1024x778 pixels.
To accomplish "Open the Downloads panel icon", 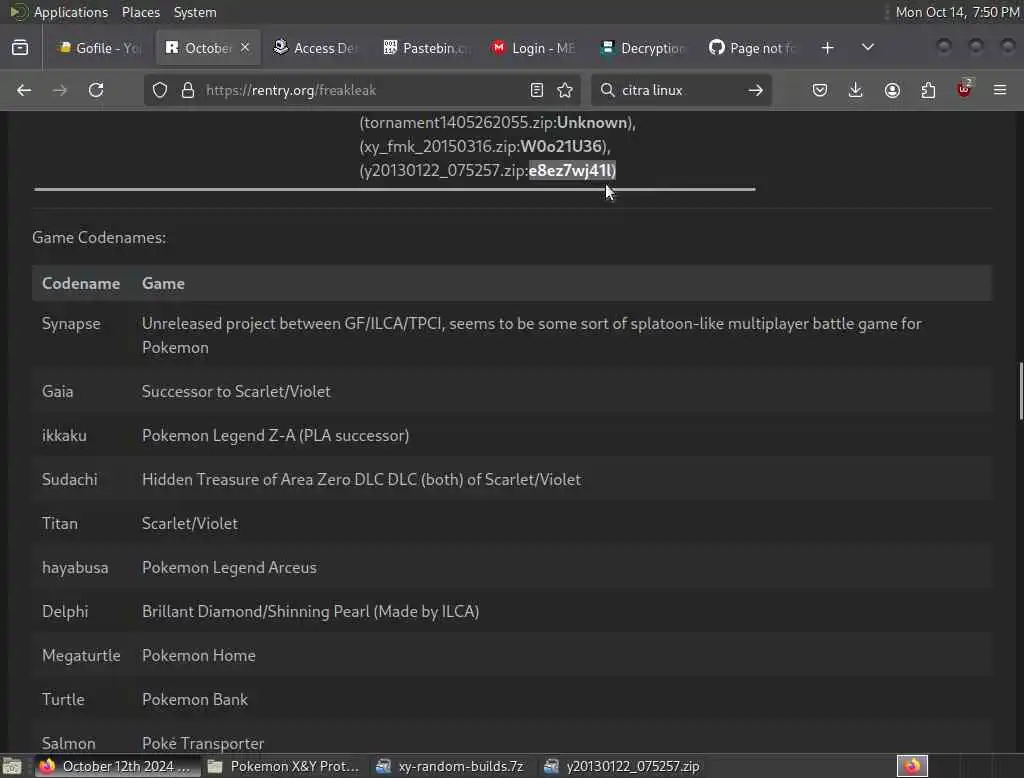I will pyautogui.click(x=856, y=90).
